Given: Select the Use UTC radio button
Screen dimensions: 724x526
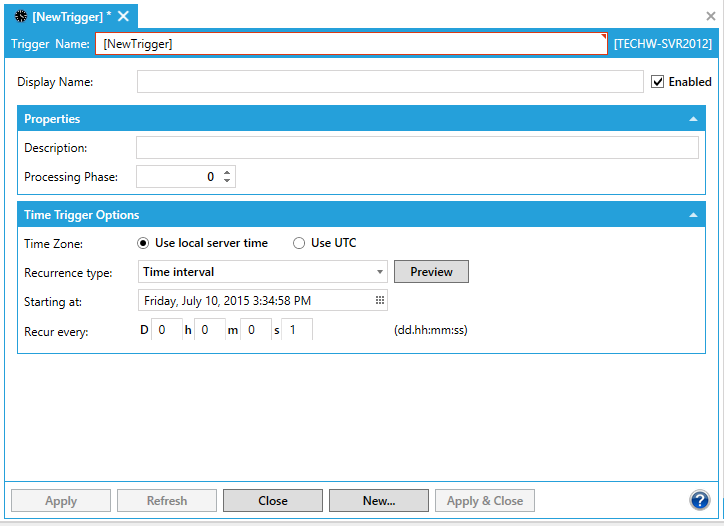Looking at the screenshot, I should [298, 243].
